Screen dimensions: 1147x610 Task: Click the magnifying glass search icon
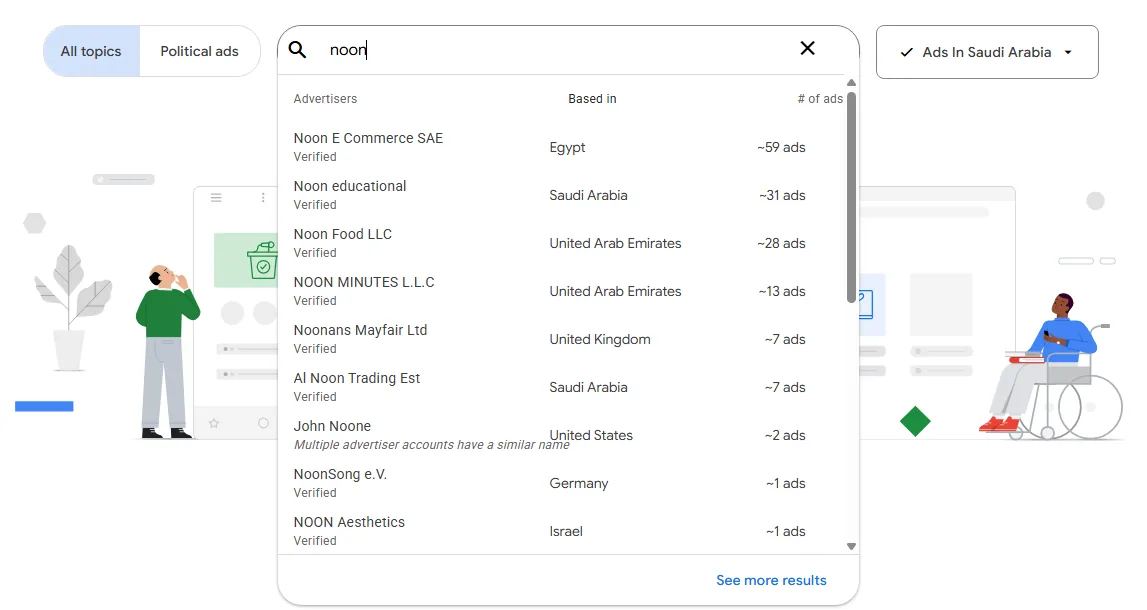pyautogui.click(x=297, y=49)
